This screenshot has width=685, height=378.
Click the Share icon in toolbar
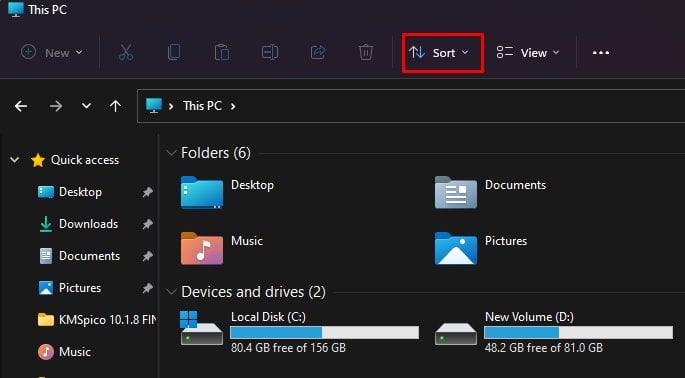[318, 52]
